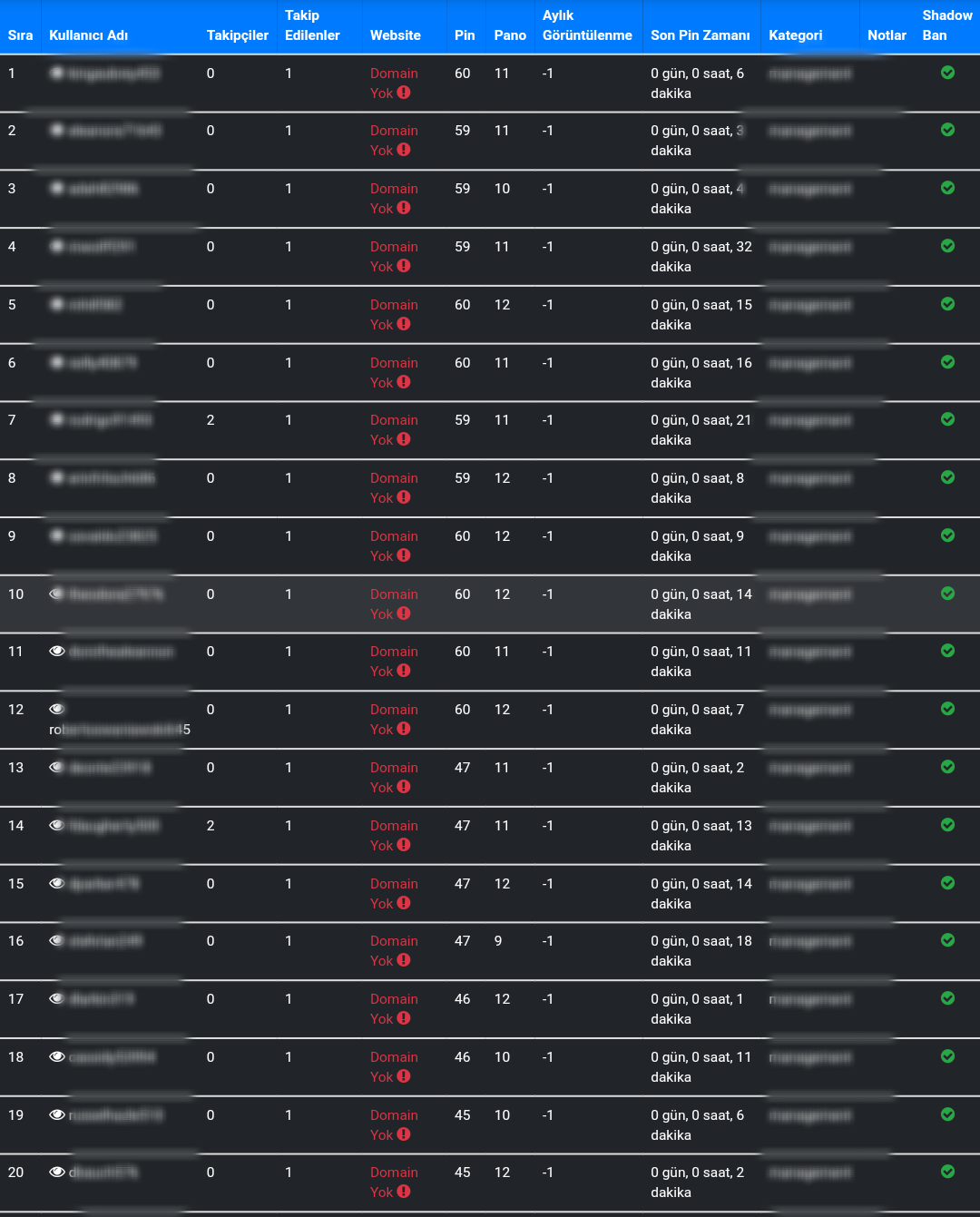Click the green Shadow Ban checkmark in row 20

[947, 1172]
